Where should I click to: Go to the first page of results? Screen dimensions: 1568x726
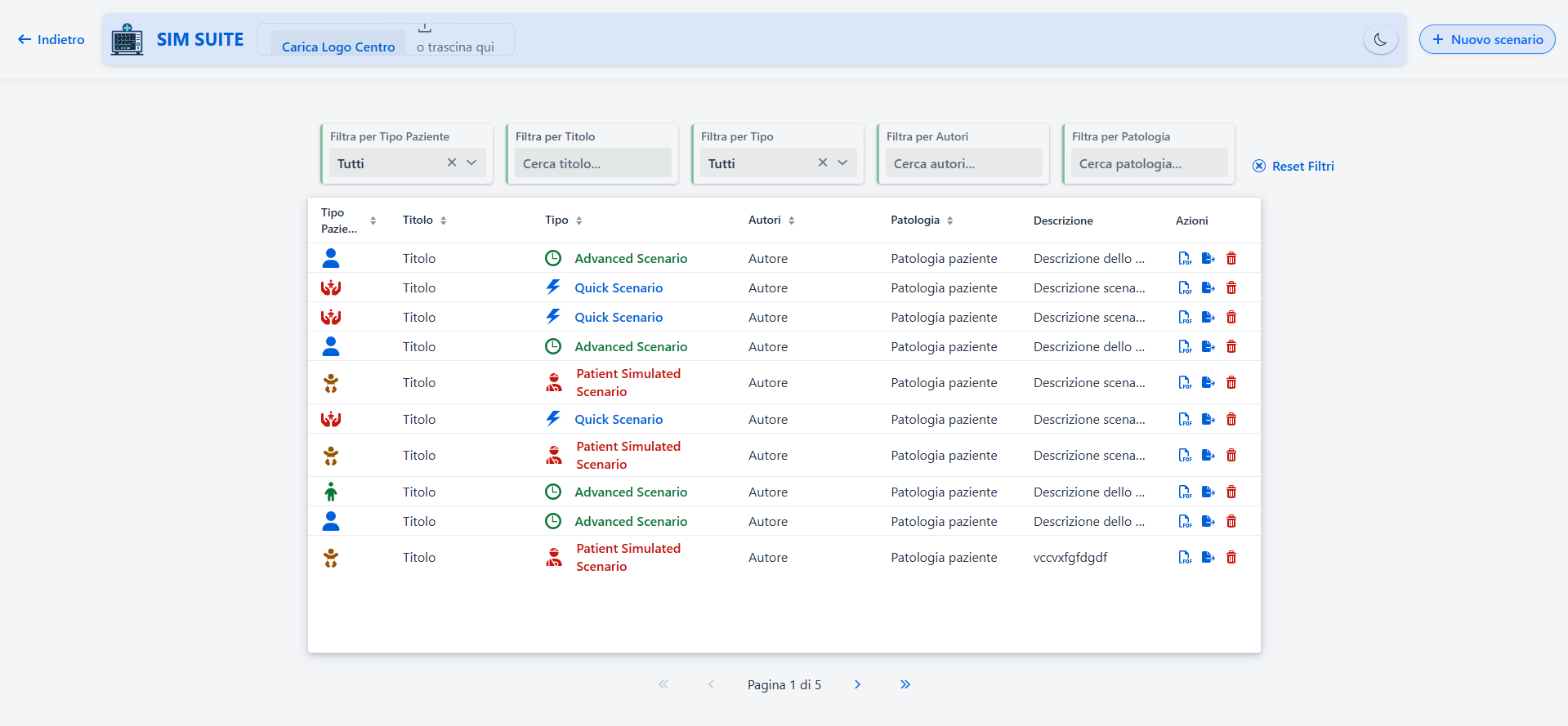(663, 684)
